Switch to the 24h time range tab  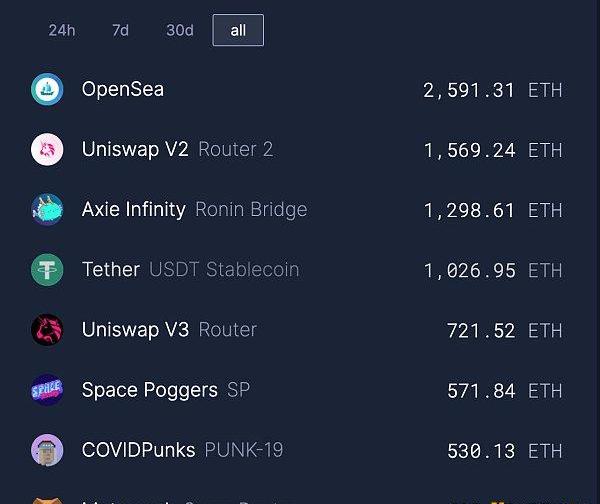[62, 30]
